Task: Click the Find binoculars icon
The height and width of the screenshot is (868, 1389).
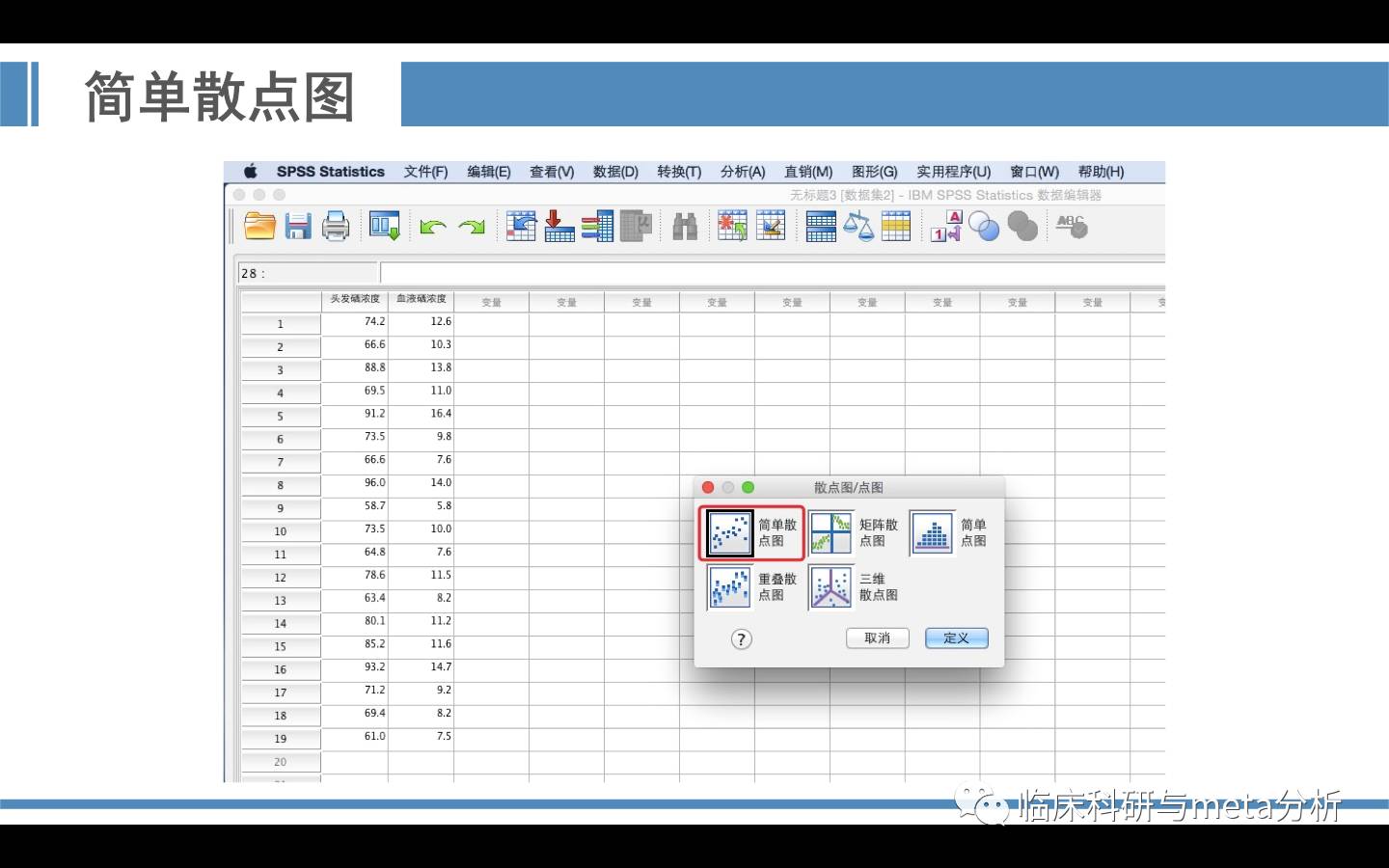Action: click(x=685, y=227)
